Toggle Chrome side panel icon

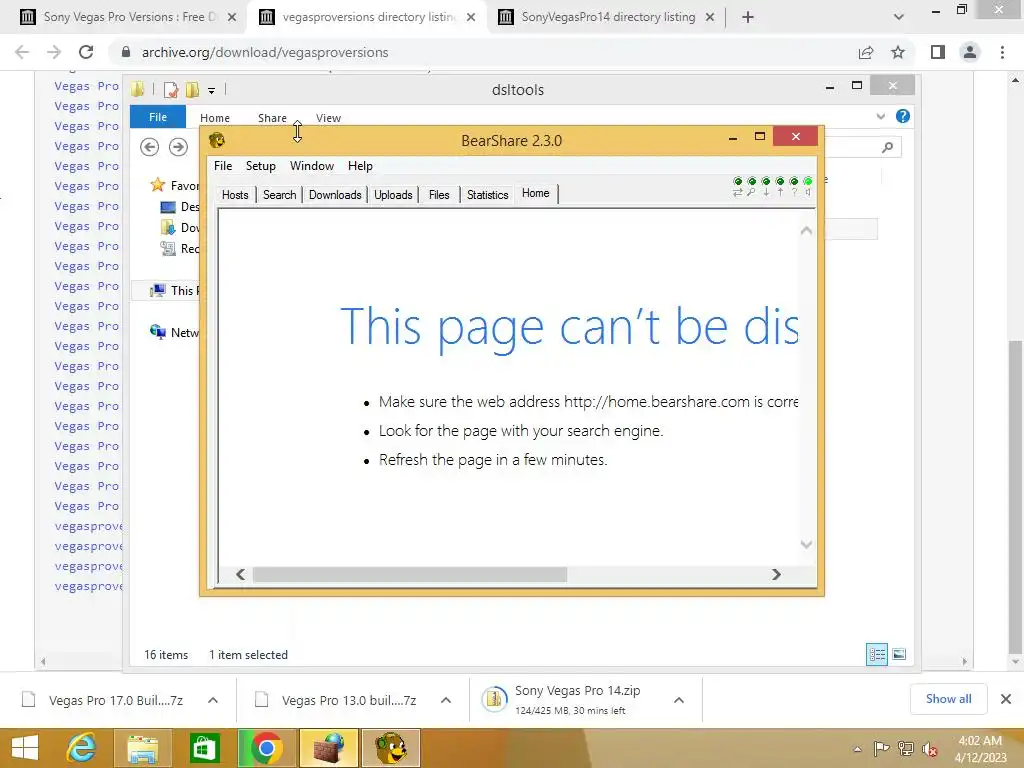pyautogui.click(x=938, y=52)
